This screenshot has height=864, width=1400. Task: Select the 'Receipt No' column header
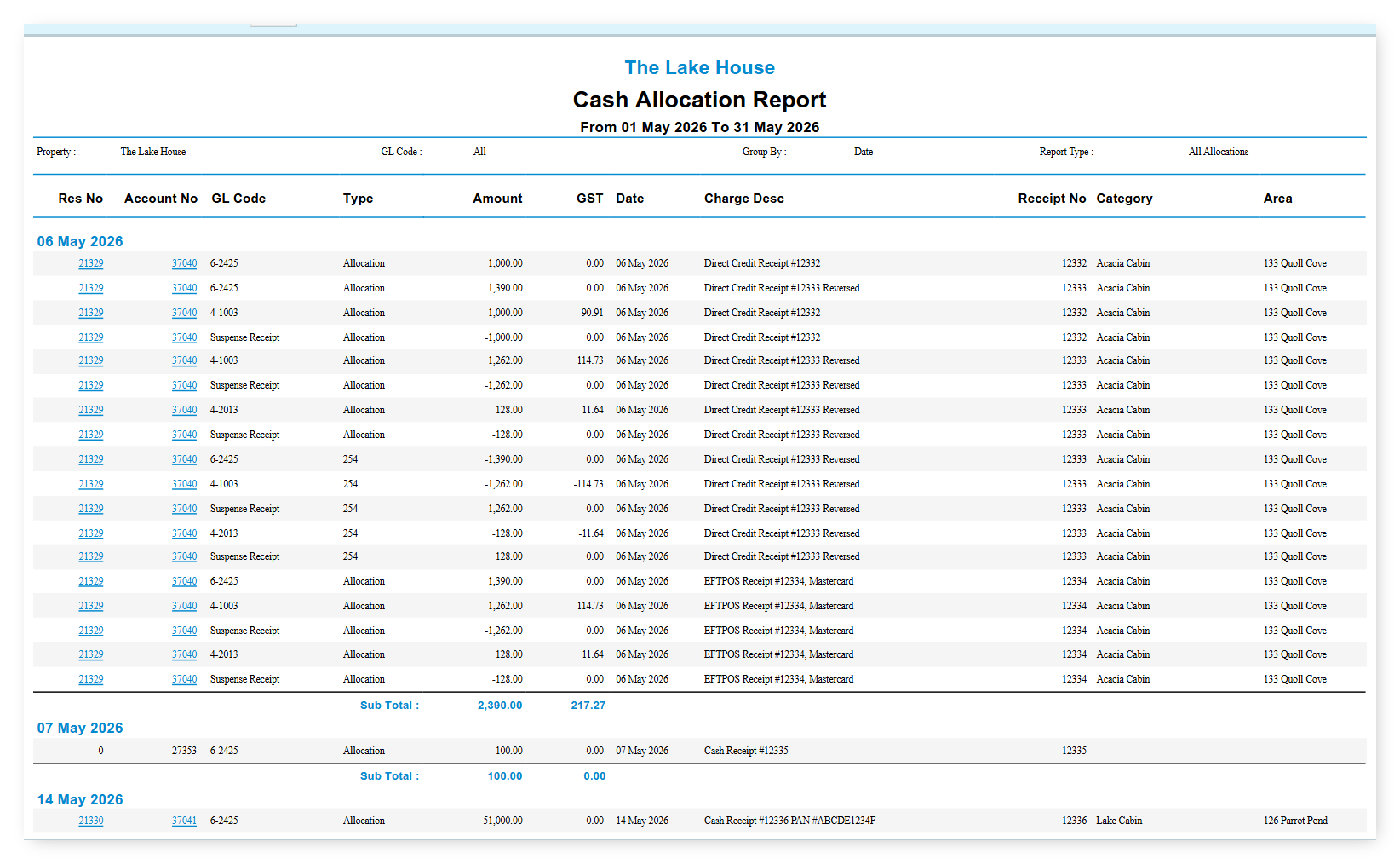pos(1052,199)
